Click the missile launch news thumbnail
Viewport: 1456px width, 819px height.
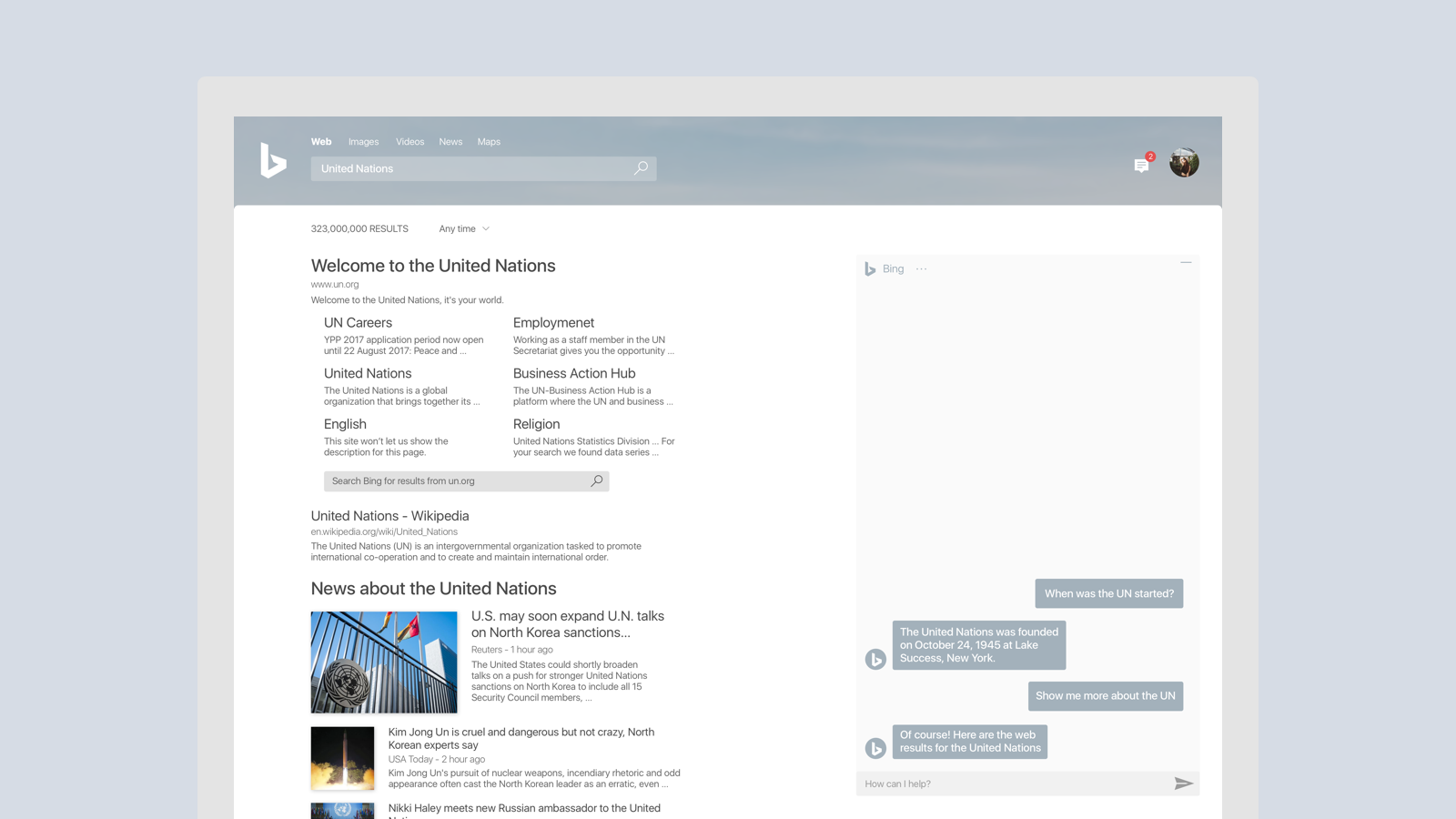(342, 758)
